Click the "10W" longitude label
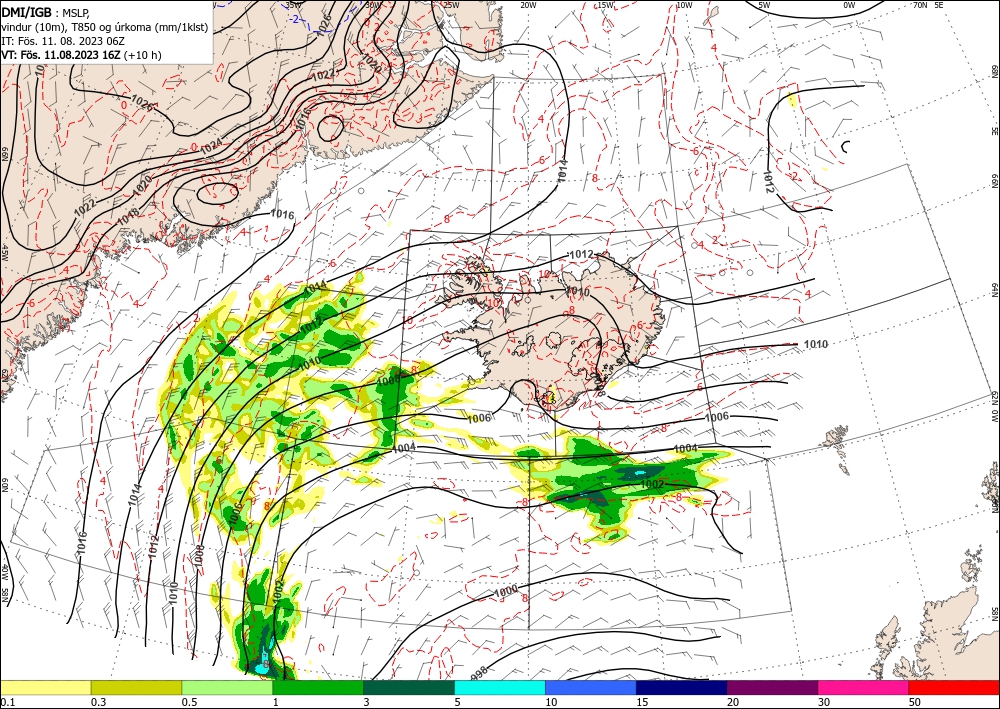1000x709 pixels. [x=684, y=4]
